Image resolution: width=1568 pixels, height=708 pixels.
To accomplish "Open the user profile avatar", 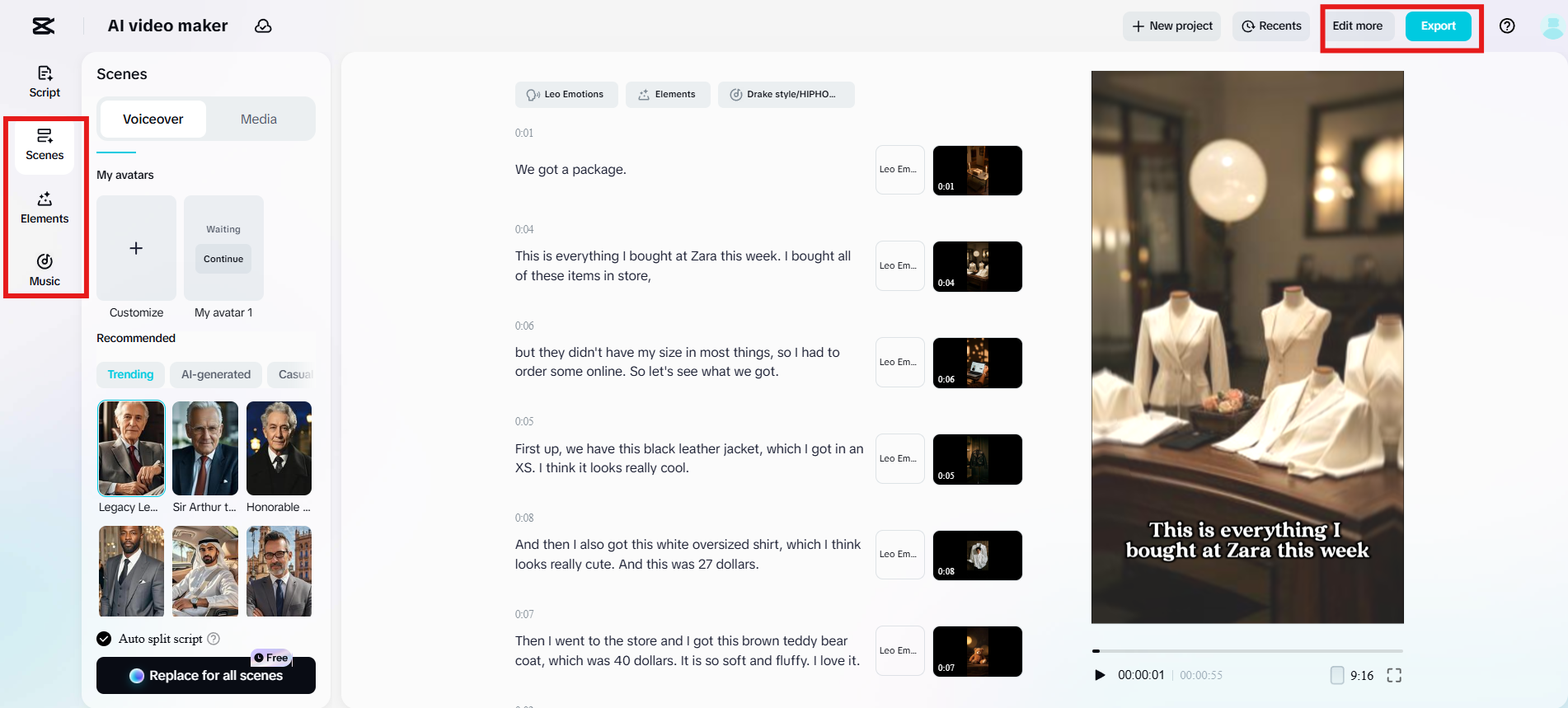I will (x=1552, y=26).
